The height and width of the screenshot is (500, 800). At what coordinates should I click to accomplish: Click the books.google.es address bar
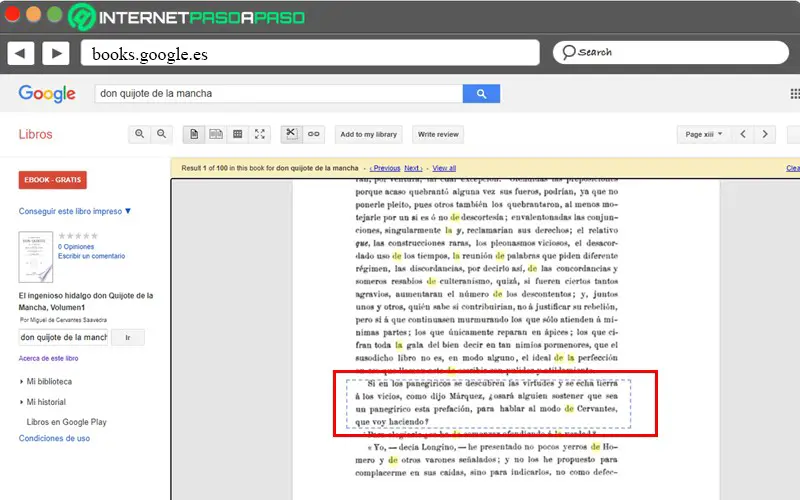(310, 53)
